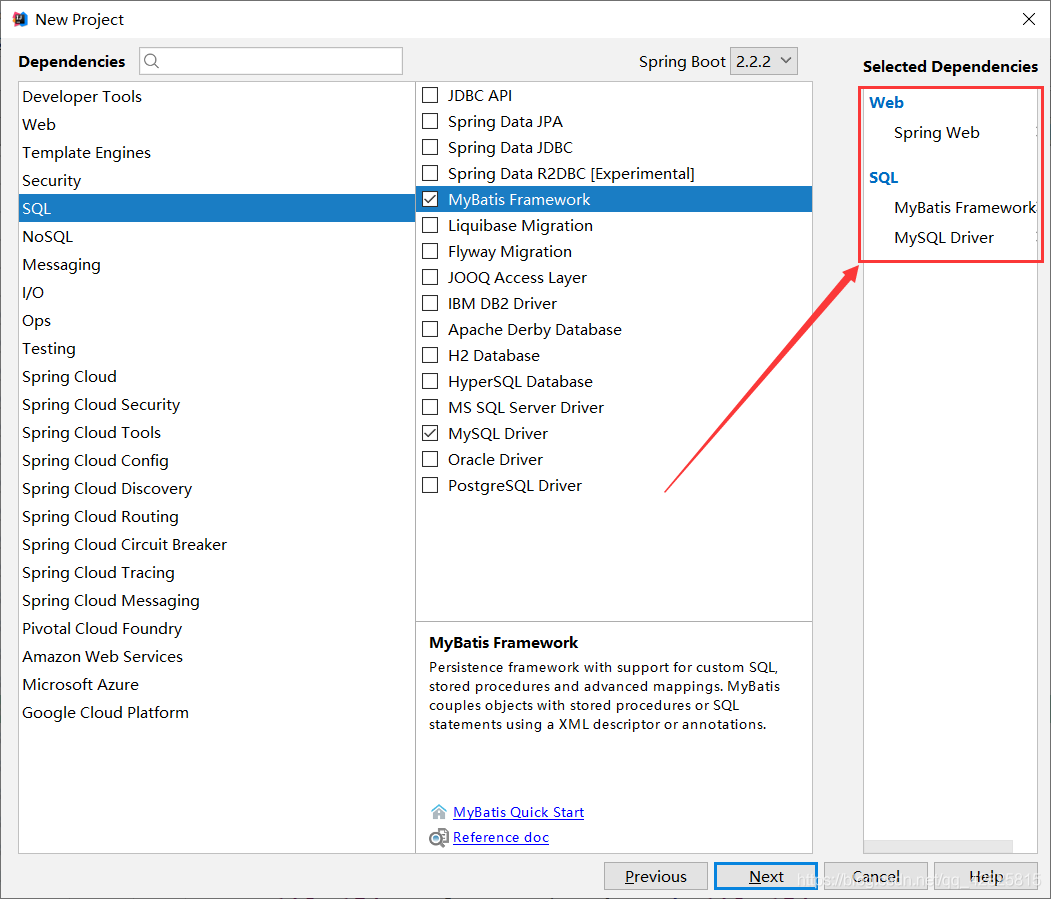Select the NoSQL dependency category
The height and width of the screenshot is (899, 1051).
pyautogui.click(x=47, y=237)
